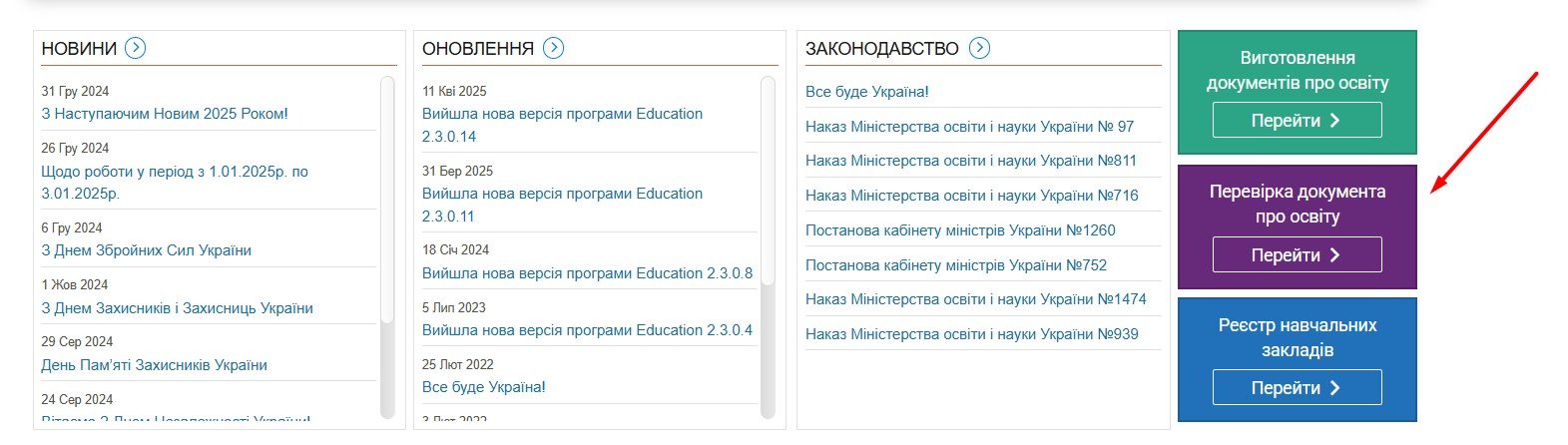Open Все буде Україна! in legislation list

(866, 92)
